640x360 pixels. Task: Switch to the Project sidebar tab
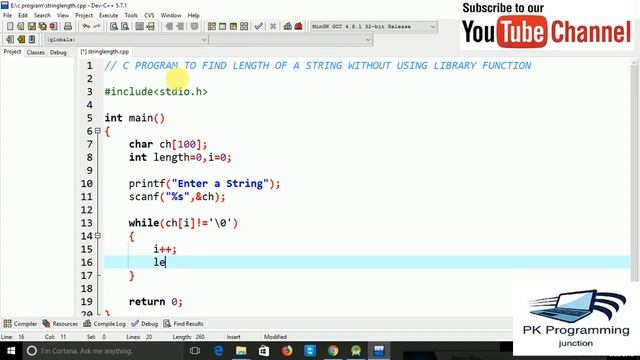tap(12, 52)
